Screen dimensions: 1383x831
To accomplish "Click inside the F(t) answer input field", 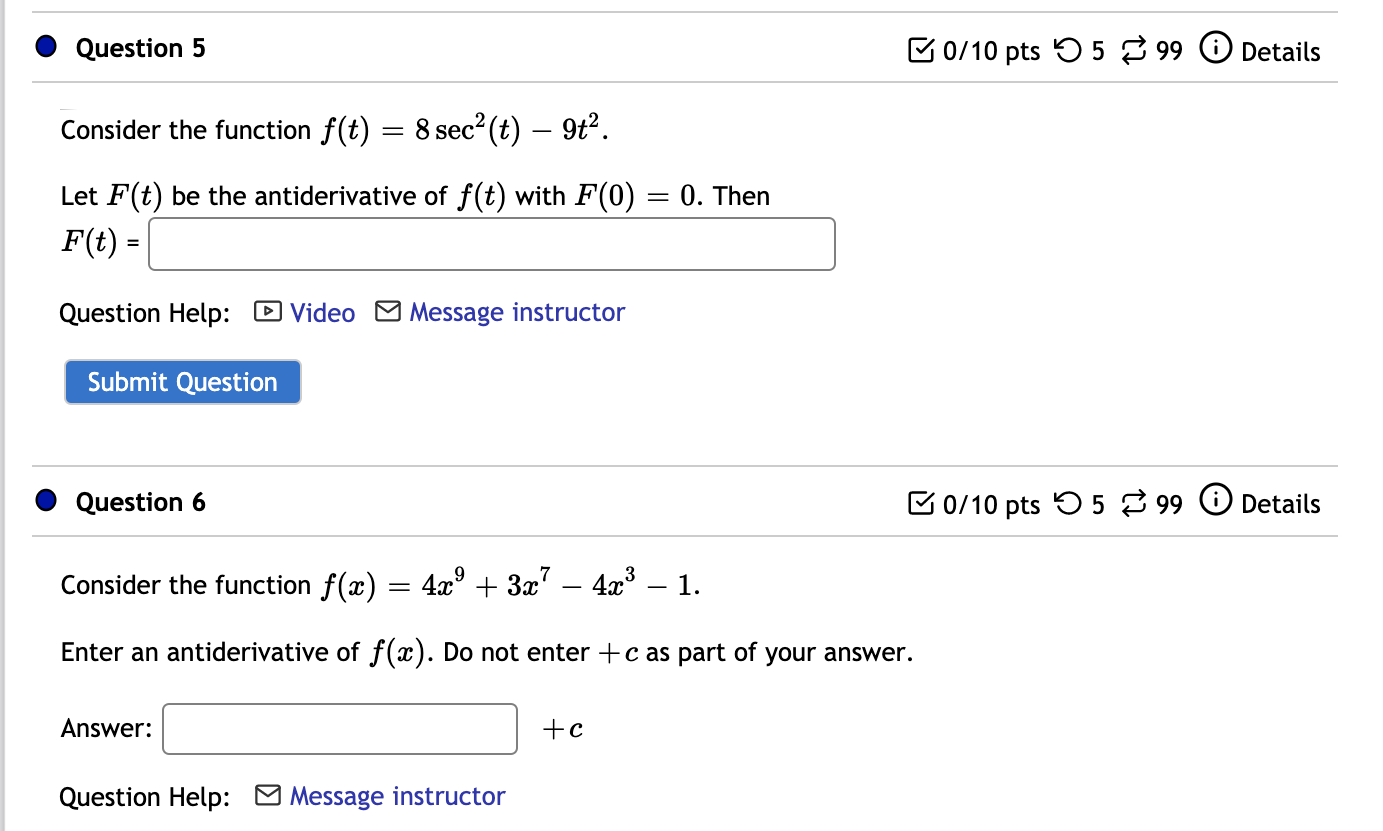I will click(x=490, y=243).
